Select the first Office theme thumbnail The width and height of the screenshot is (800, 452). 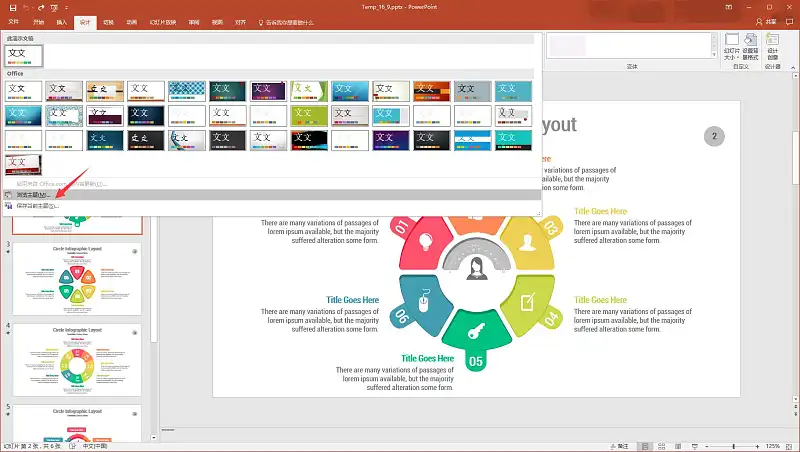tap(22, 92)
